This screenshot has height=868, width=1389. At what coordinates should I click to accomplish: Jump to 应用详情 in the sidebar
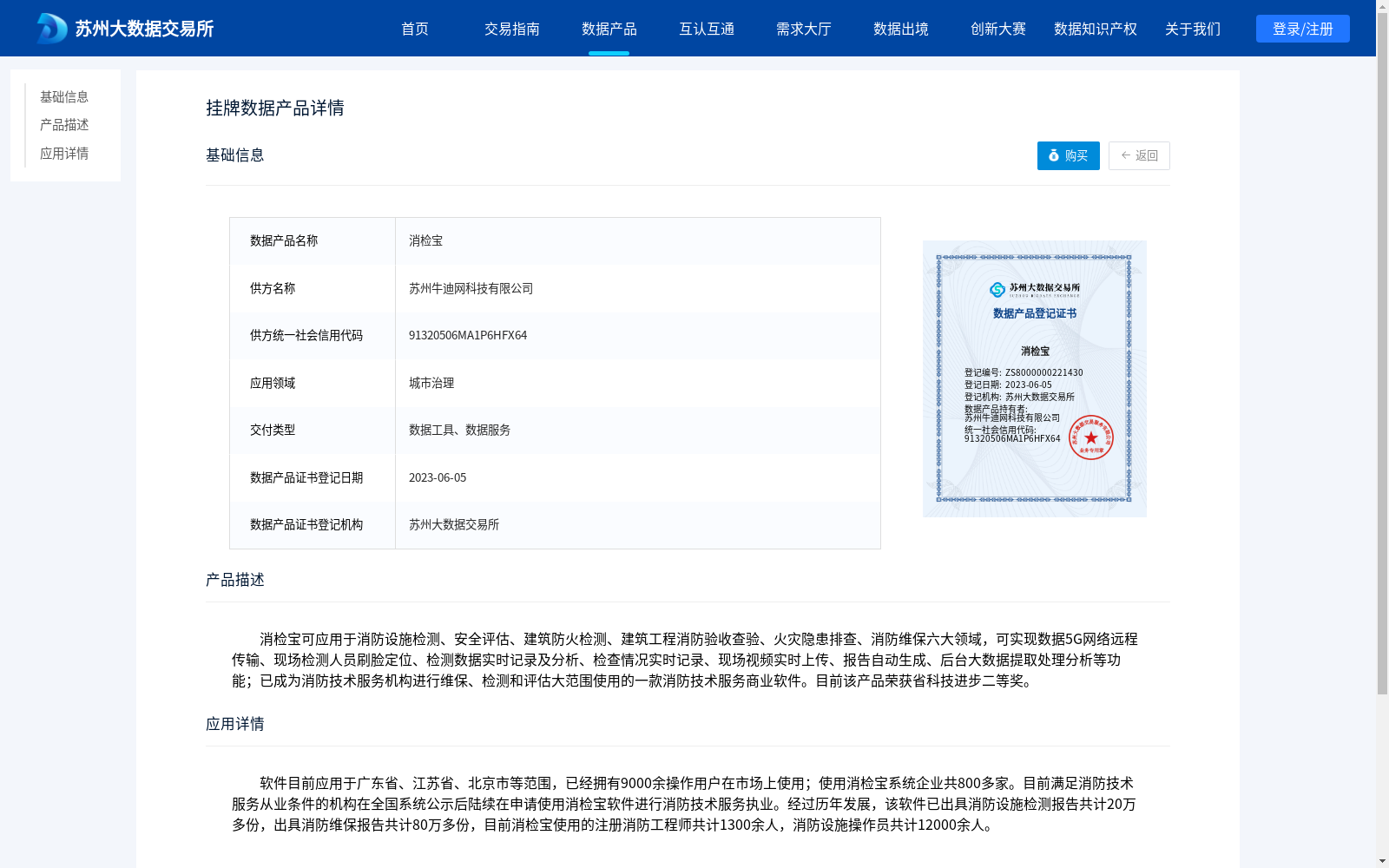(64, 154)
